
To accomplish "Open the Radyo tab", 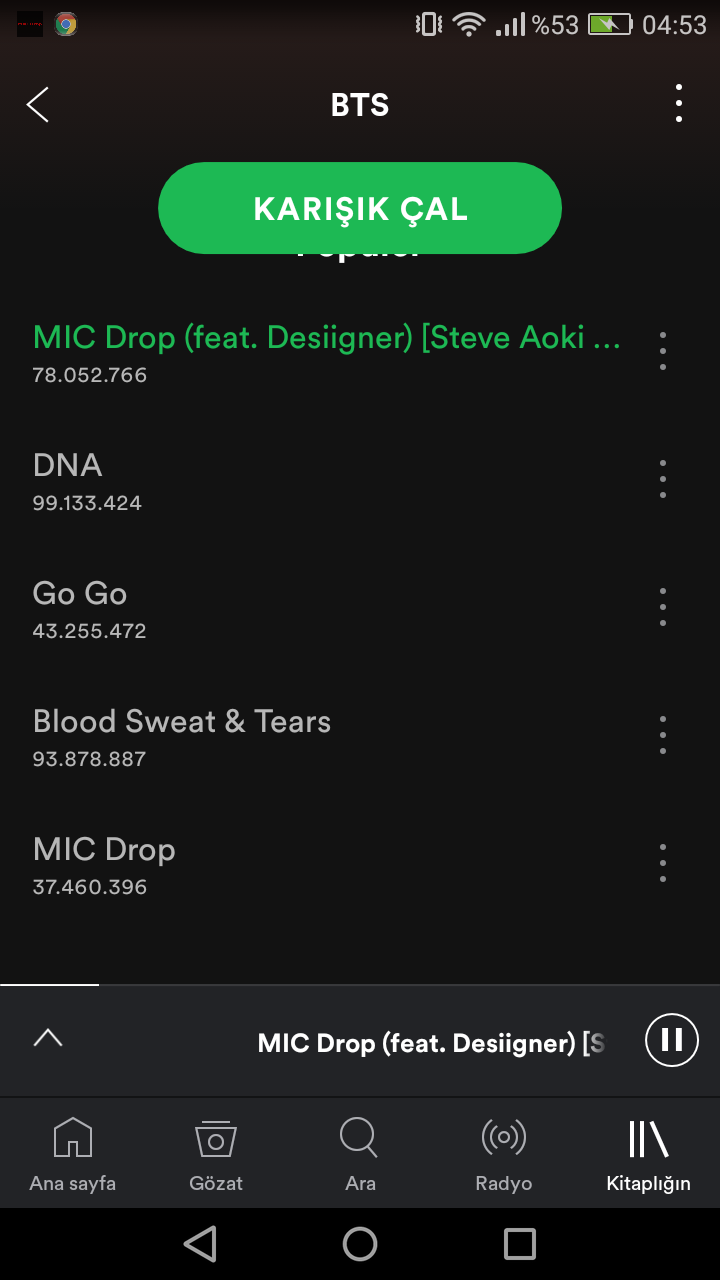I will click(x=504, y=1155).
